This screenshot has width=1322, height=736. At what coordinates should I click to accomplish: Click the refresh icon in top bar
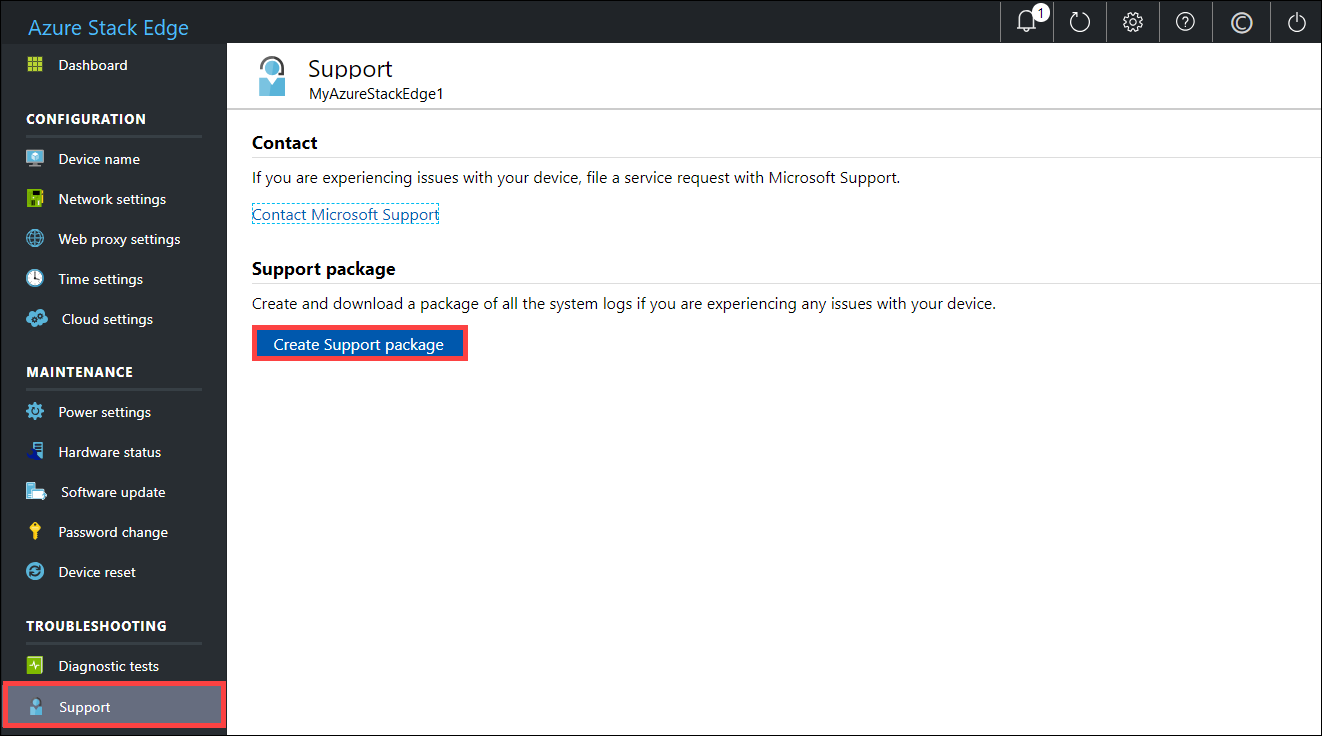click(x=1080, y=22)
